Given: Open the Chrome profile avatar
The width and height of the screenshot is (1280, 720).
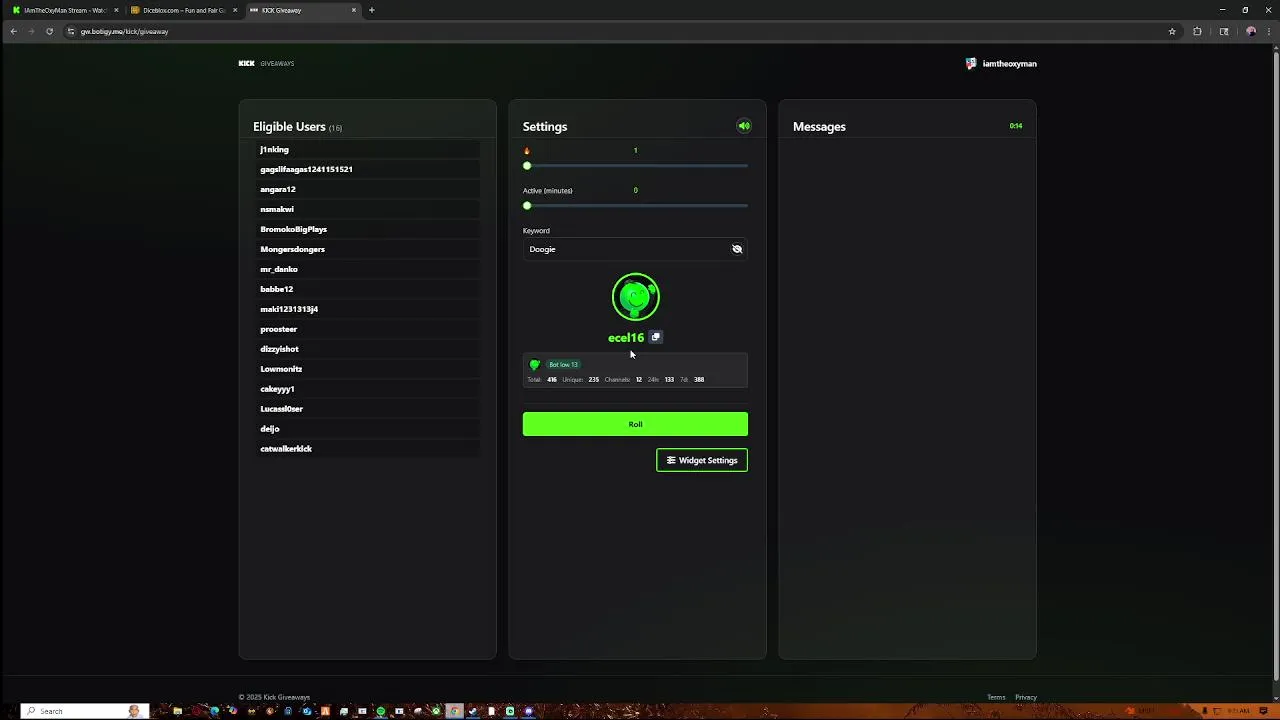Looking at the screenshot, I should [x=1250, y=31].
